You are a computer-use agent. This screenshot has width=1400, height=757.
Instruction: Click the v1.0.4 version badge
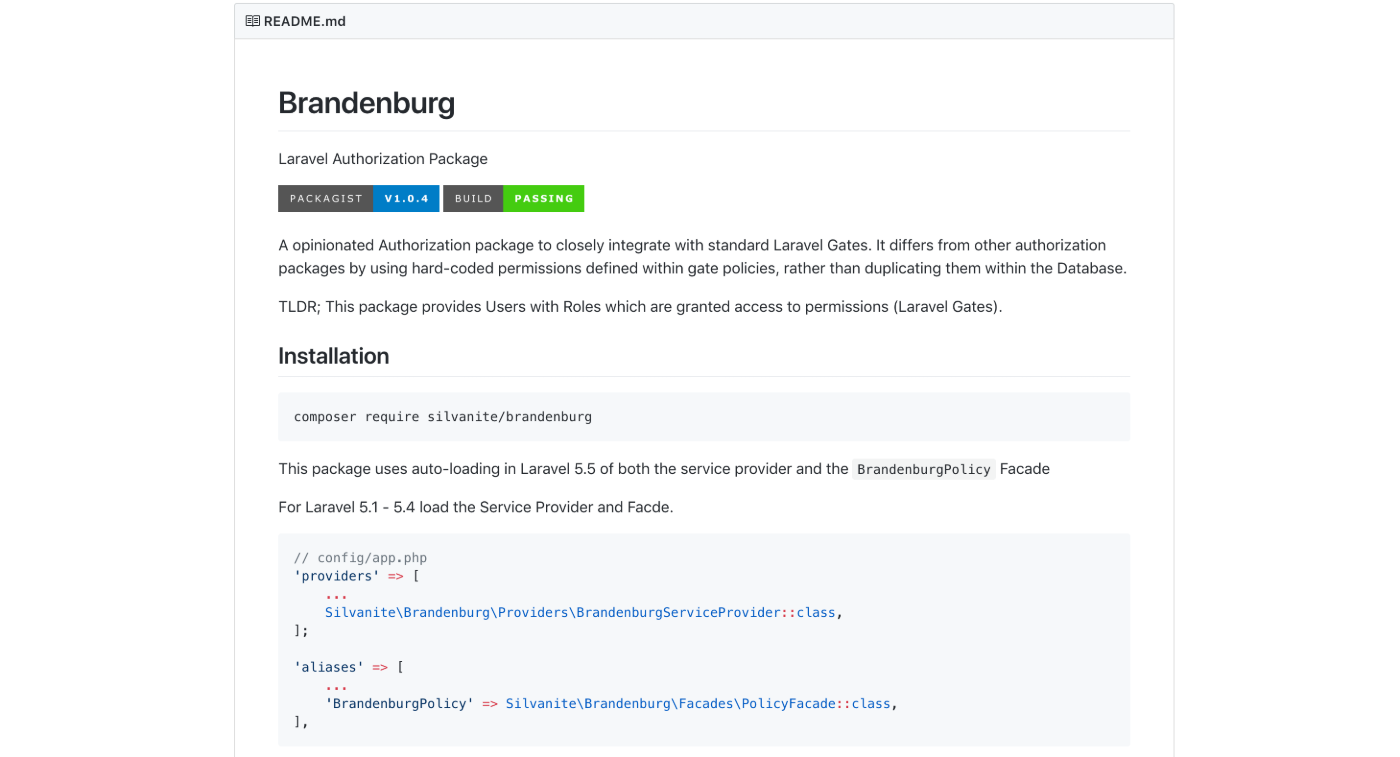(x=406, y=199)
